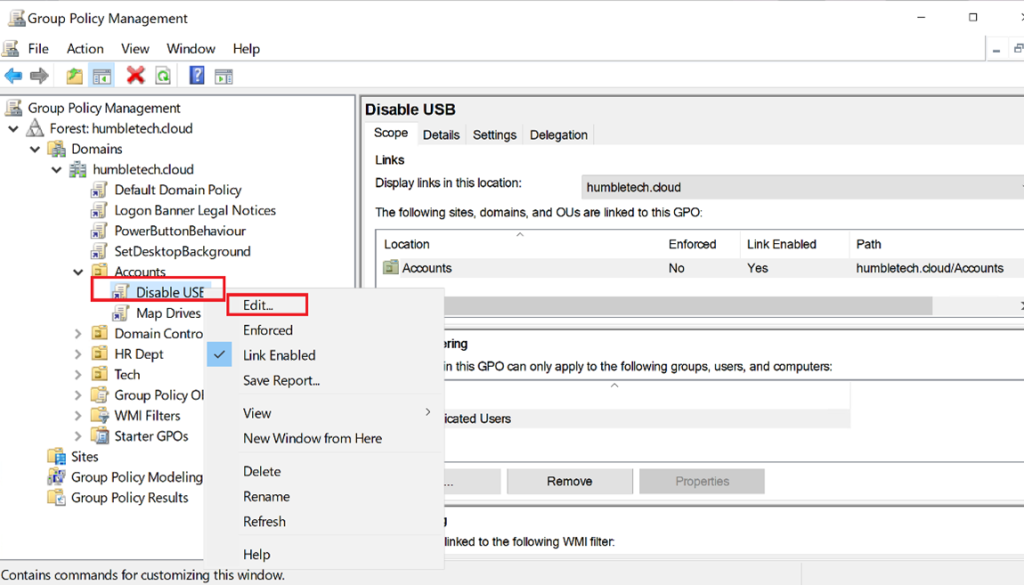Viewport: 1024px width, 585px height.
Task: Expand the Group Policy Objects node
Action: tap(78, 395)
